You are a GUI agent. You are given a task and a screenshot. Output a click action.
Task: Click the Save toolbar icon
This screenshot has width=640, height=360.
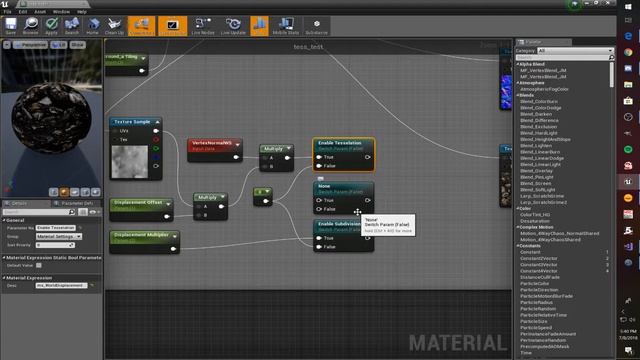click(x=11, y=26)
